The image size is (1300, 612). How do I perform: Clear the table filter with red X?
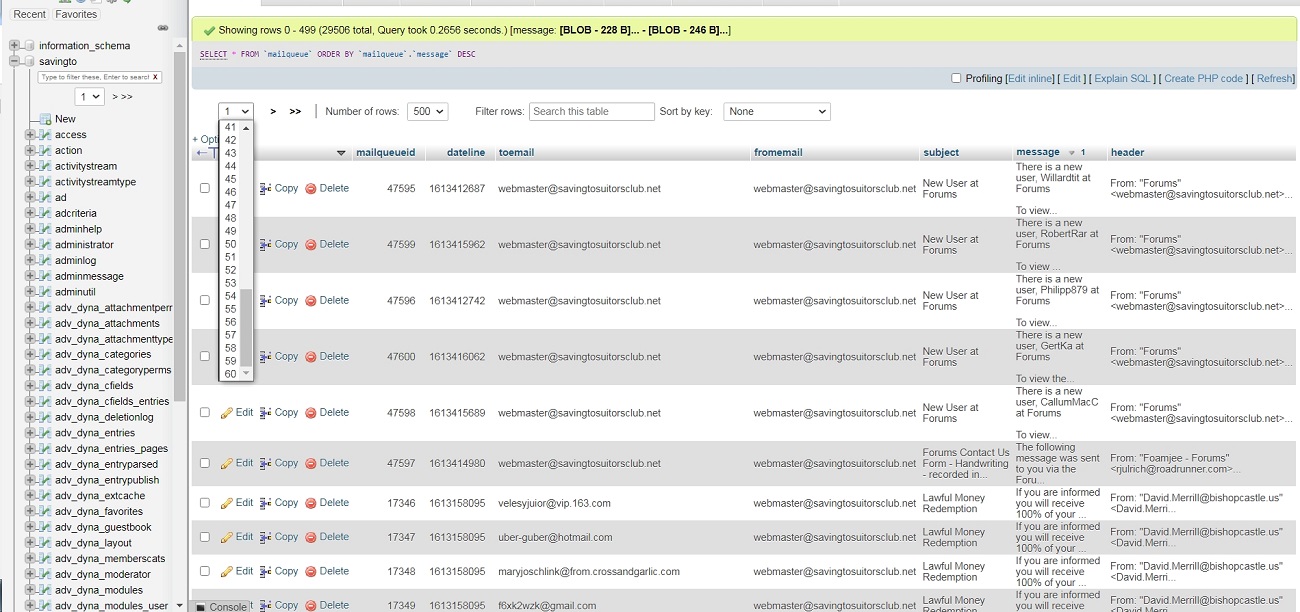coord(155,77)
